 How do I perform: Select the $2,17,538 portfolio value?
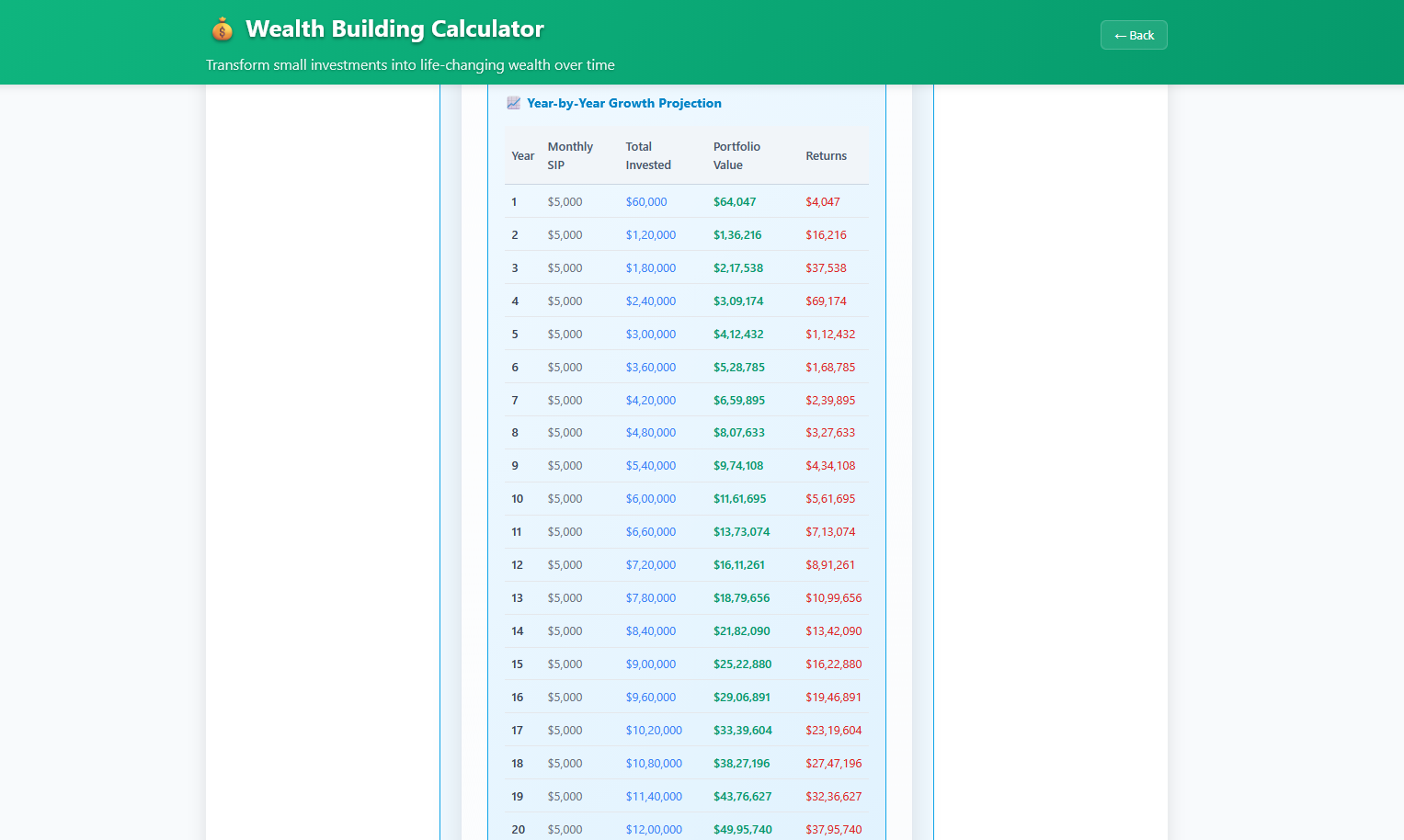738,267
